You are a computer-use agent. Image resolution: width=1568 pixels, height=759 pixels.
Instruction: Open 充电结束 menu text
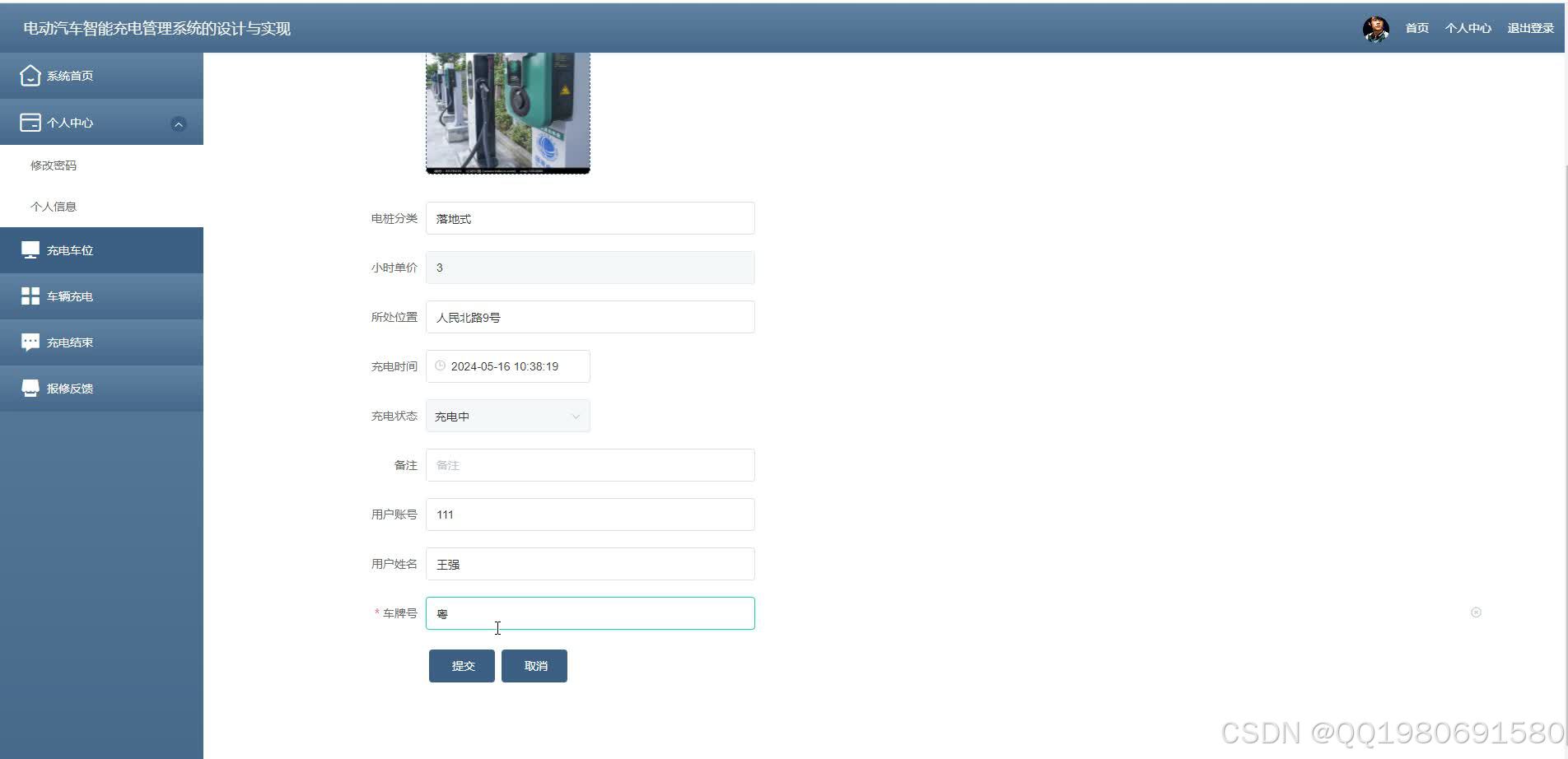point(70,342)
